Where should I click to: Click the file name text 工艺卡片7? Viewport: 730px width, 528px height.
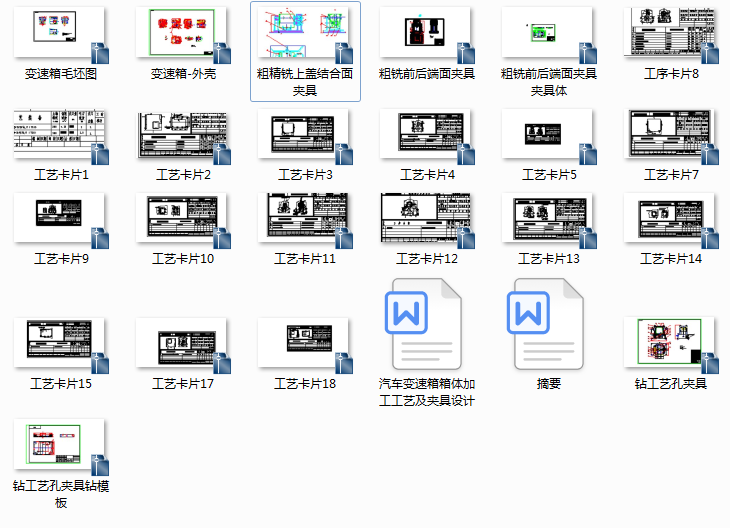tap(671, 175)
